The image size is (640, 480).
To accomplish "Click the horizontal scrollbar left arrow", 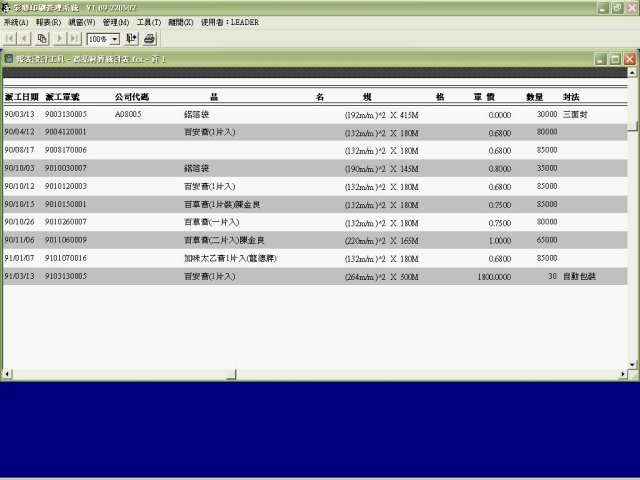I will 7,374.
